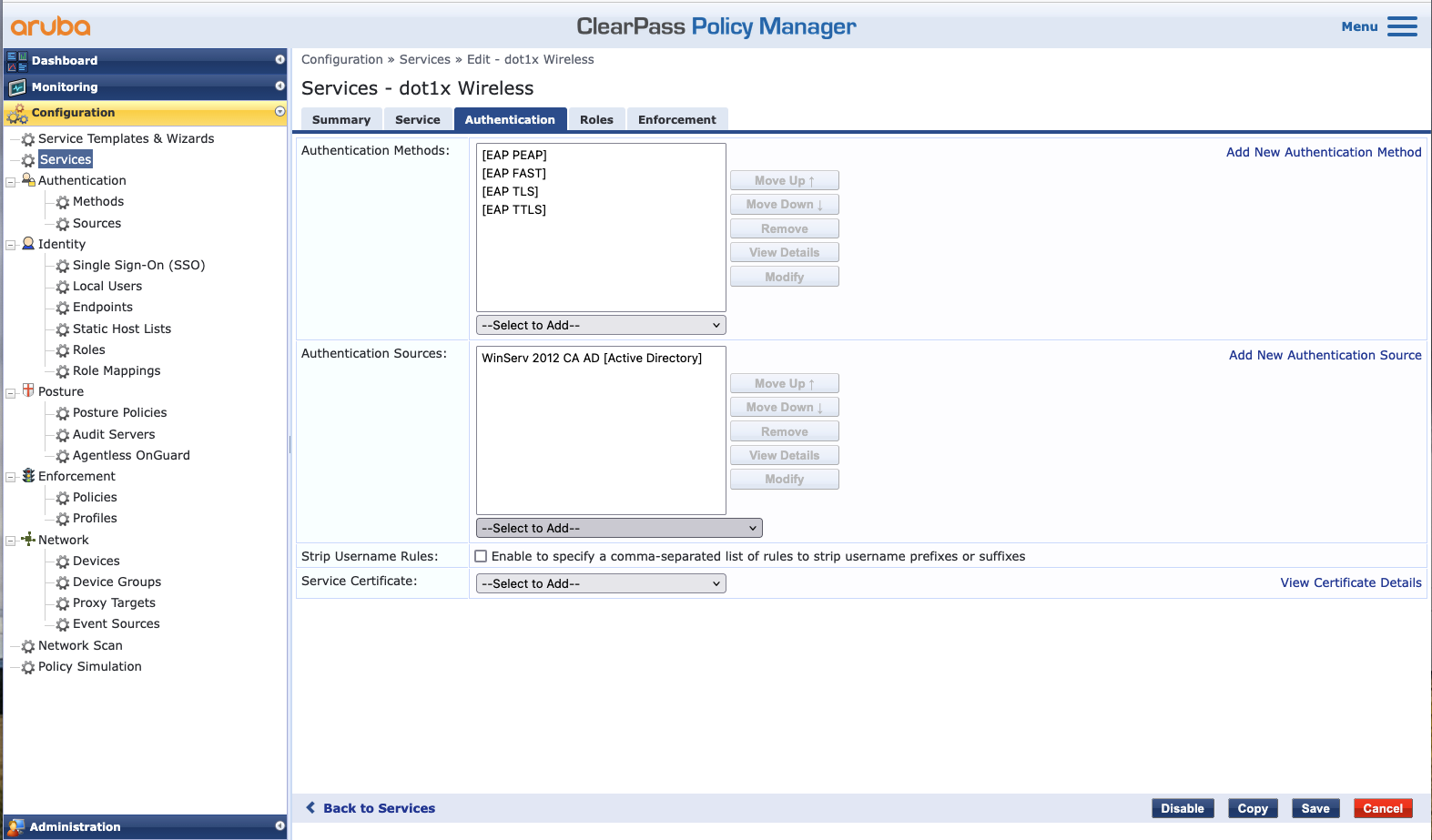Click the Enforcement tree icon
This screenshot has height=840, width=1432.
pos(28,476)
